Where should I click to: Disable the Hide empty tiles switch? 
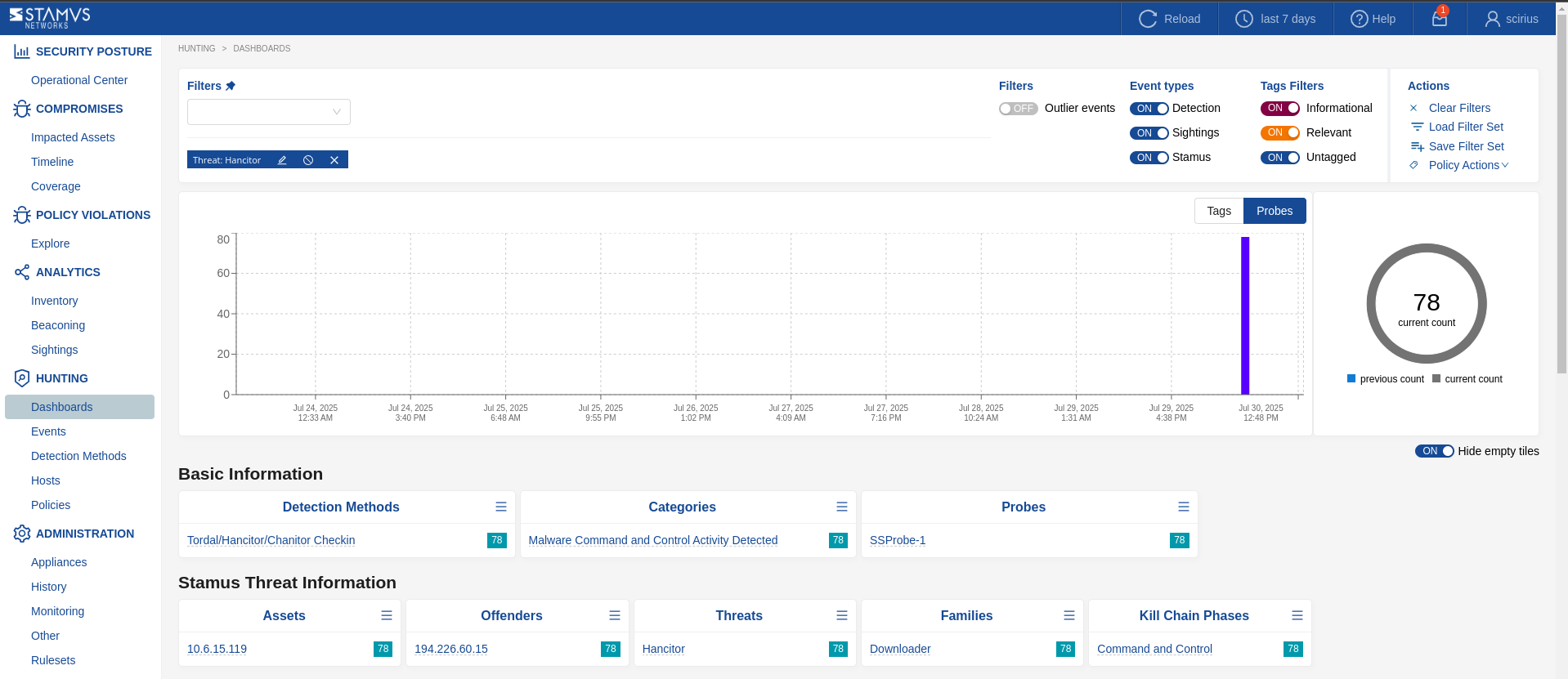click(1434, 451)
